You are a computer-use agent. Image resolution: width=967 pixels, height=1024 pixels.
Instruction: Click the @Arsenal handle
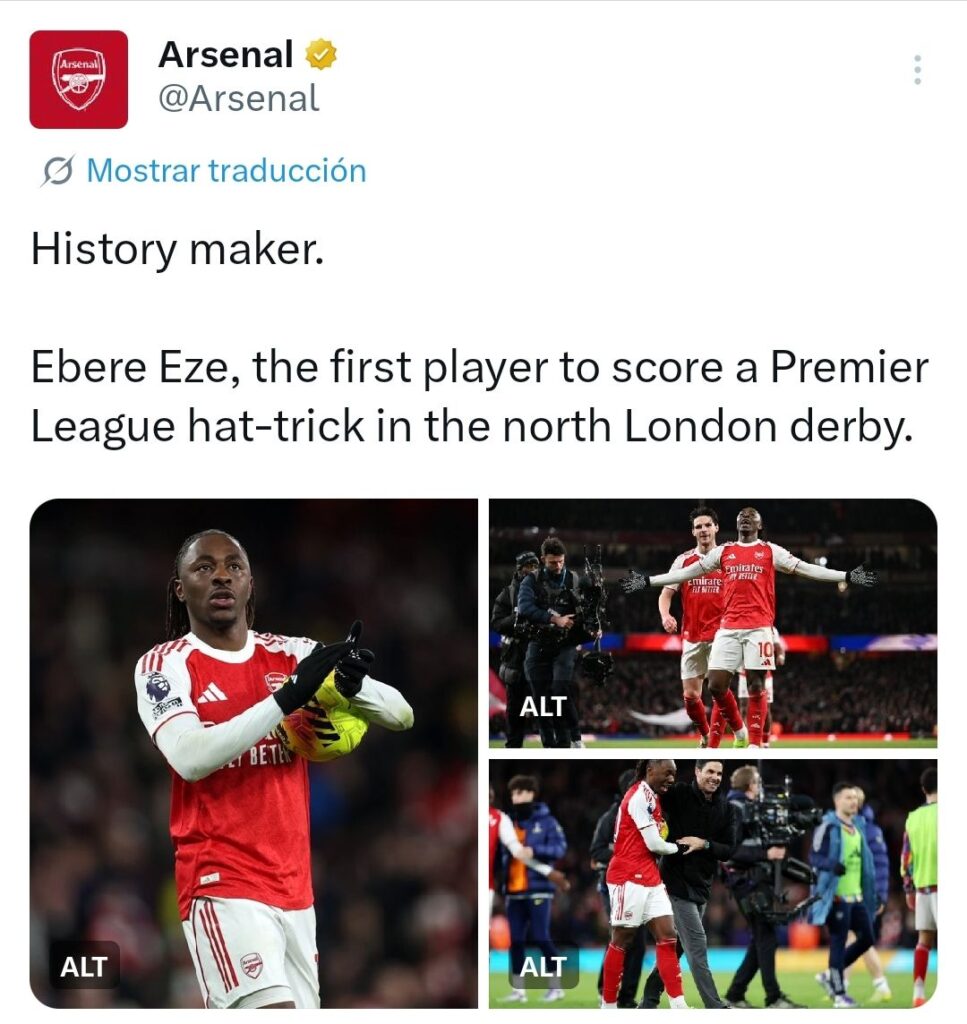[238, 98]
